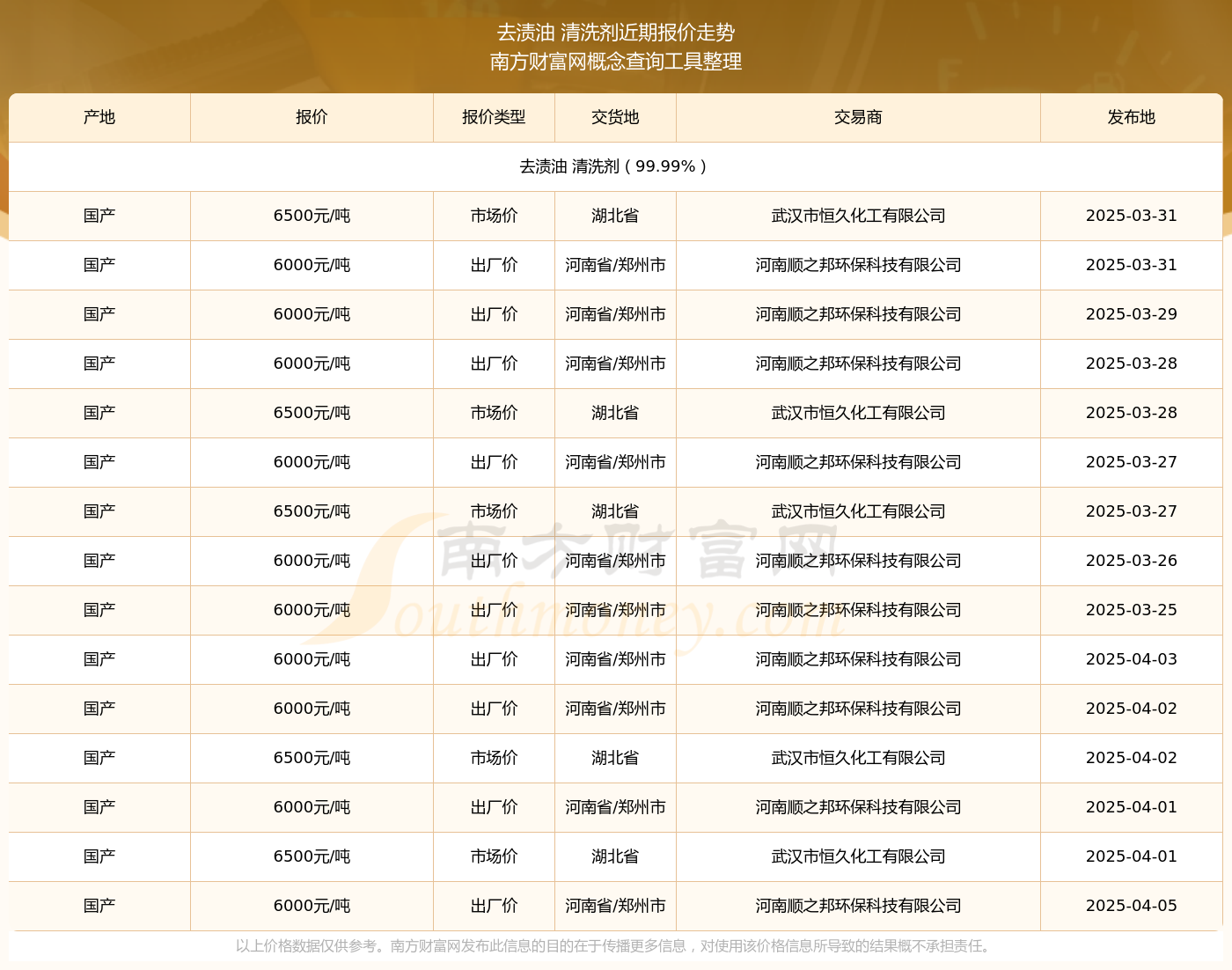Select the 报价类型 column header
Viewport: 1232px width, 970px height.
(494, 117)
